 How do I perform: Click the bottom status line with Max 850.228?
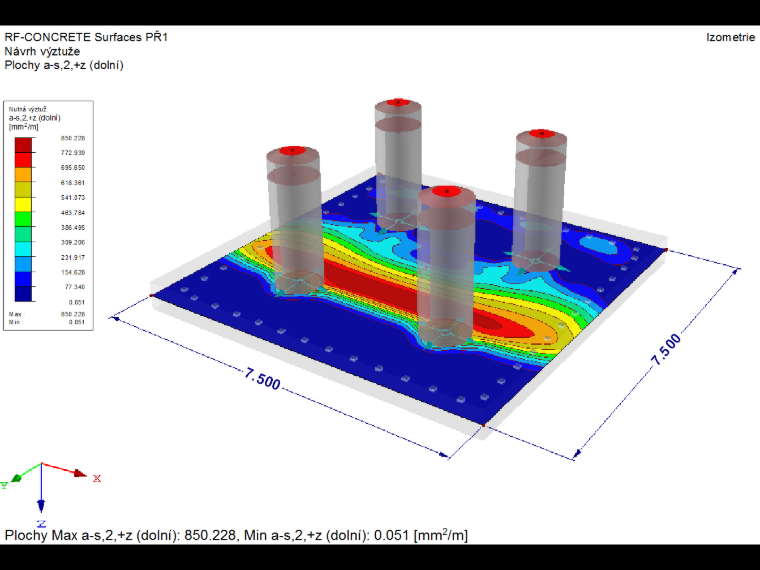click(236, 535)
